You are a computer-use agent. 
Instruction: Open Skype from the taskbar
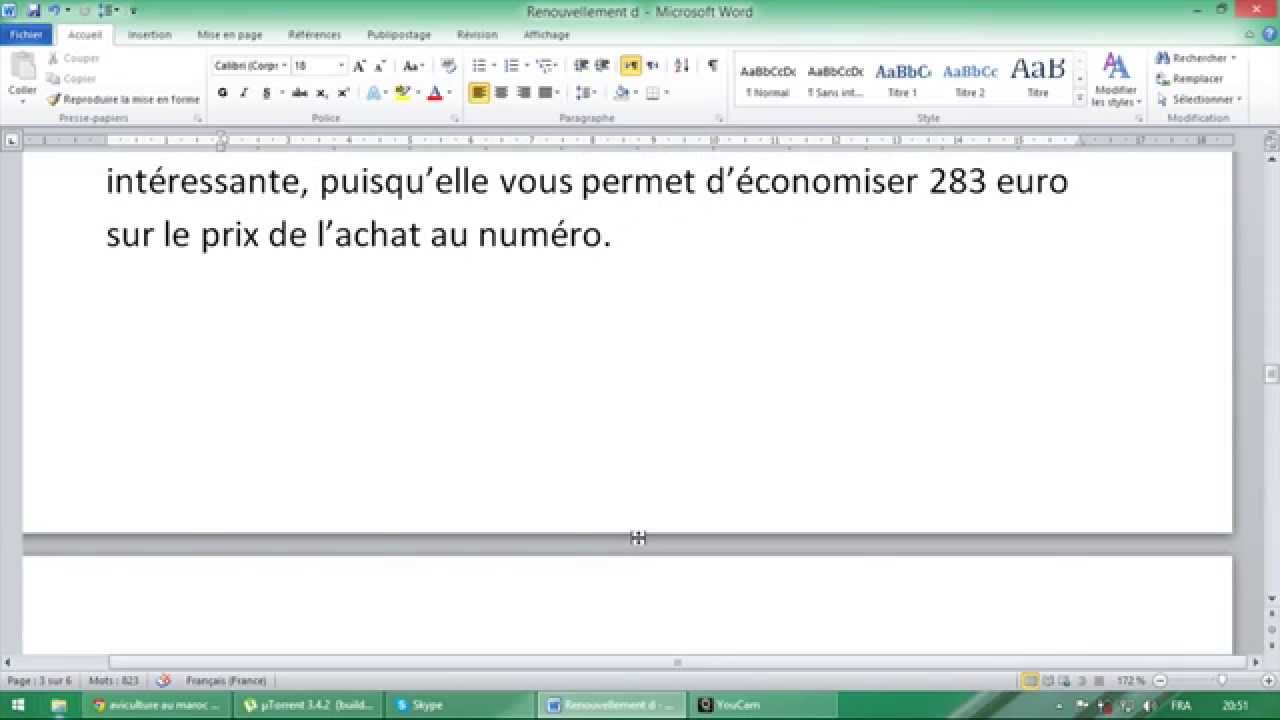pyautogui.click(x=458, y=705)
